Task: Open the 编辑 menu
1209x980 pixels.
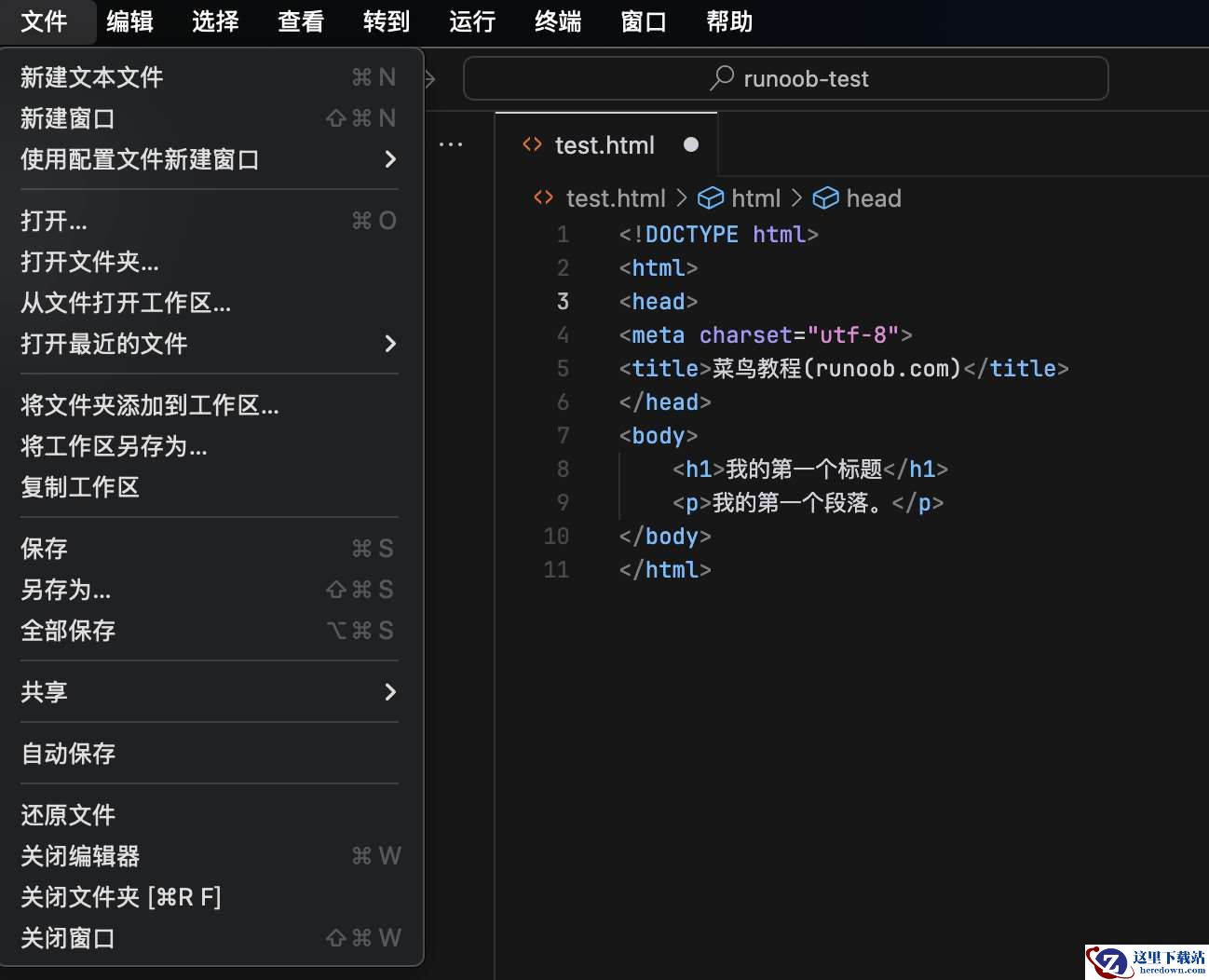Action: tap(129, 21)
